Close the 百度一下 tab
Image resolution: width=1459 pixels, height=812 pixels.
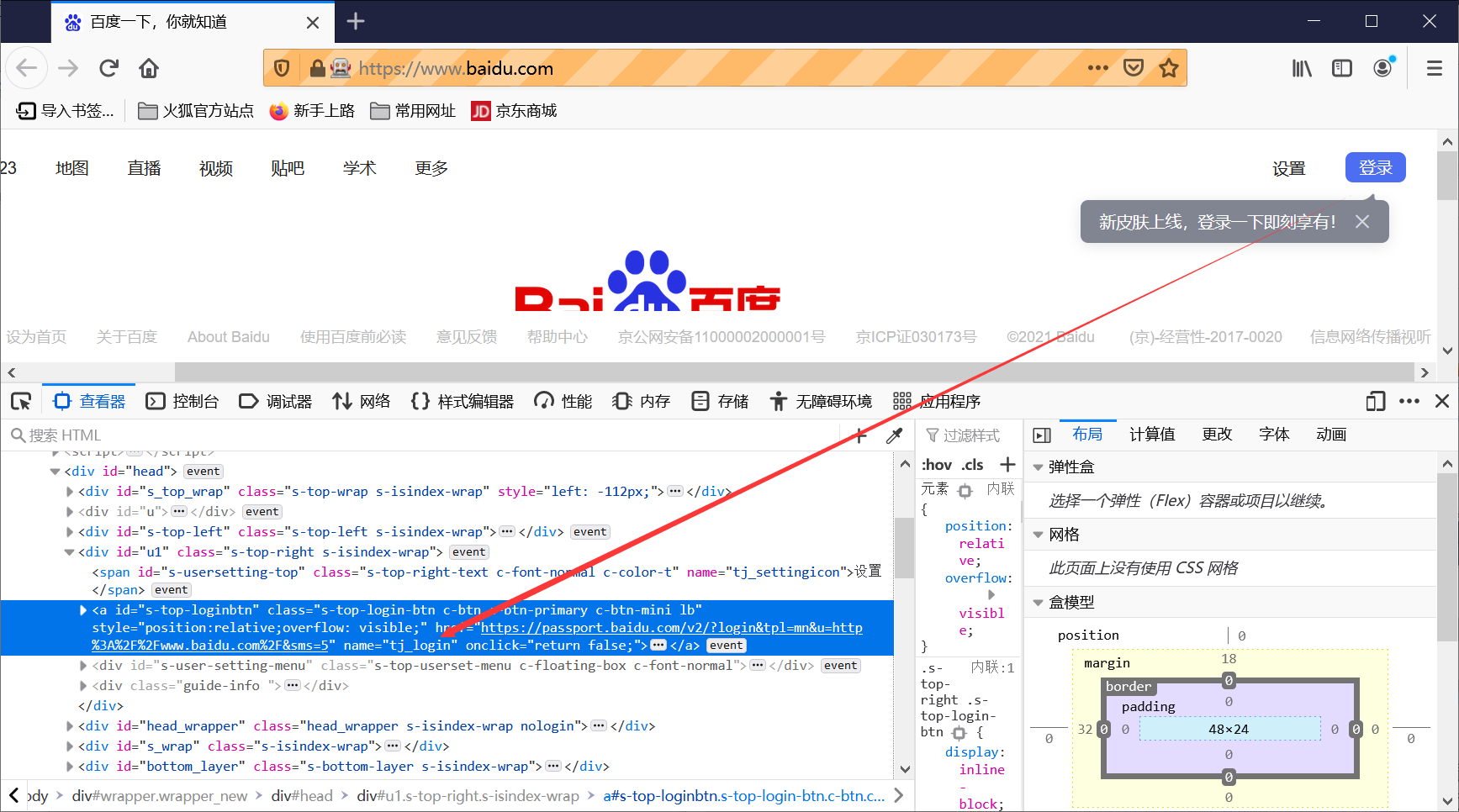[x=313, y=23]
